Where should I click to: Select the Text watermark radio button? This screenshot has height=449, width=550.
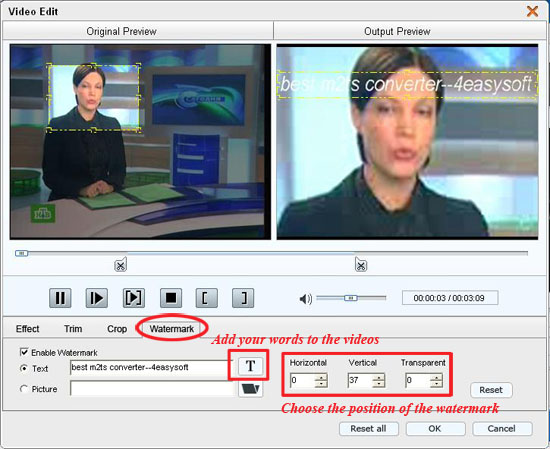point(24,368)
